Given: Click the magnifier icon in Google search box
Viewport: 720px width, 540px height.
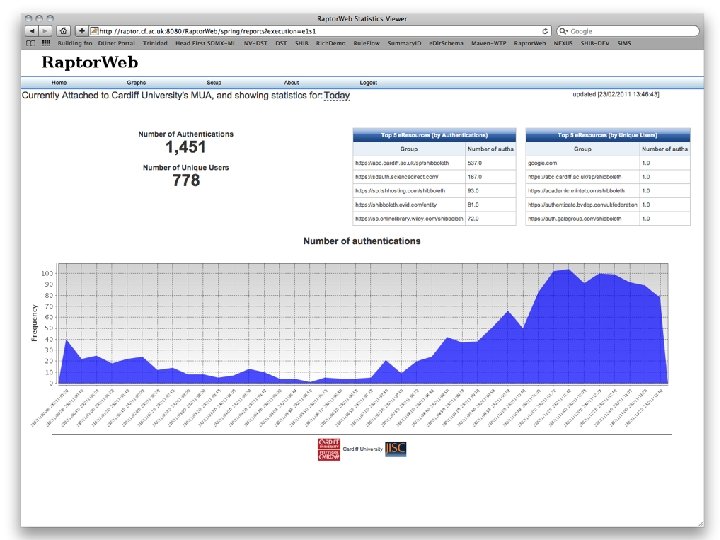Looking at the screenshot, I should coord(563,31).
